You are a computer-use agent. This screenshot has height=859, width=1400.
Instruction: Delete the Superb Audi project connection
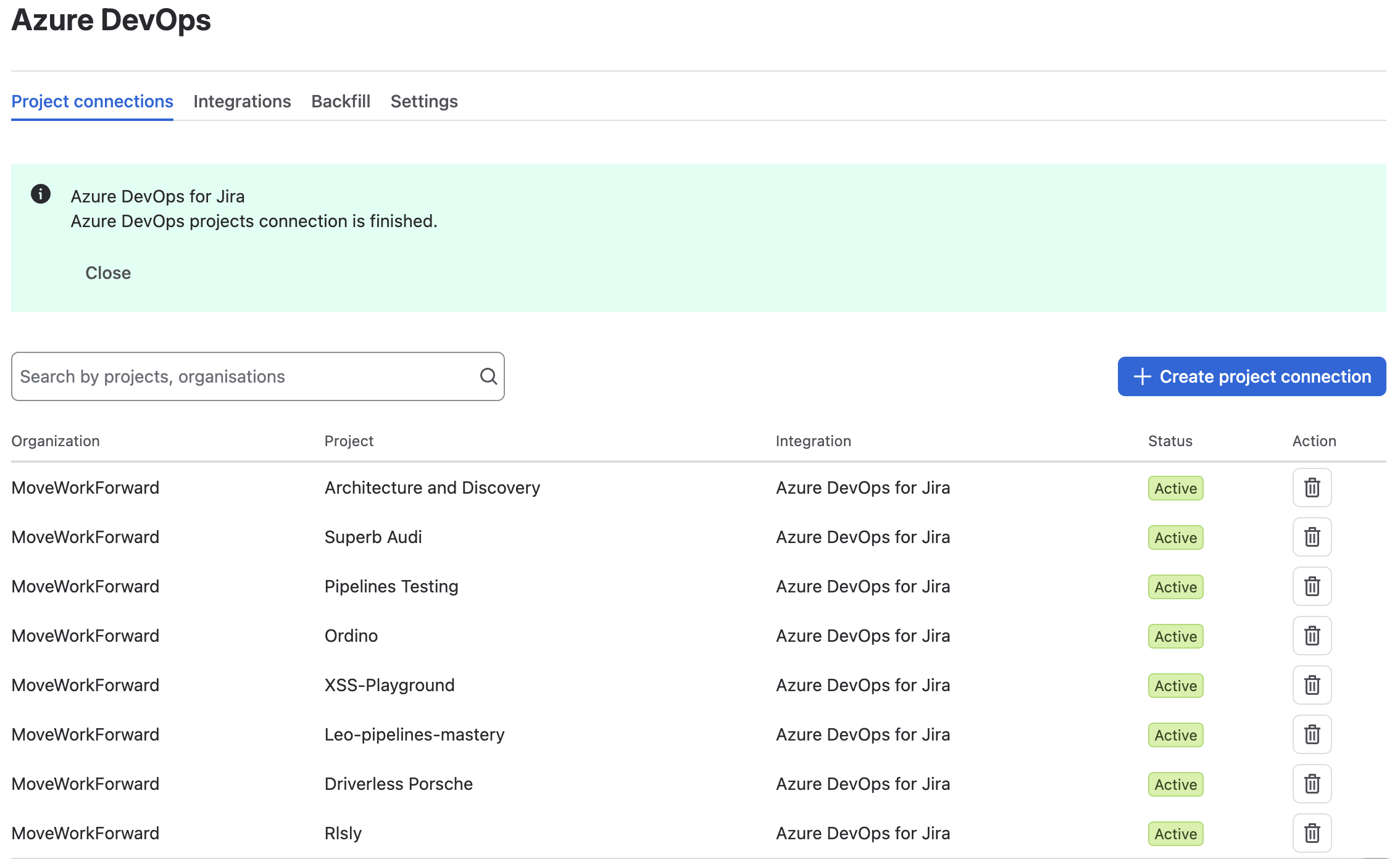(x=1312, y=537)
